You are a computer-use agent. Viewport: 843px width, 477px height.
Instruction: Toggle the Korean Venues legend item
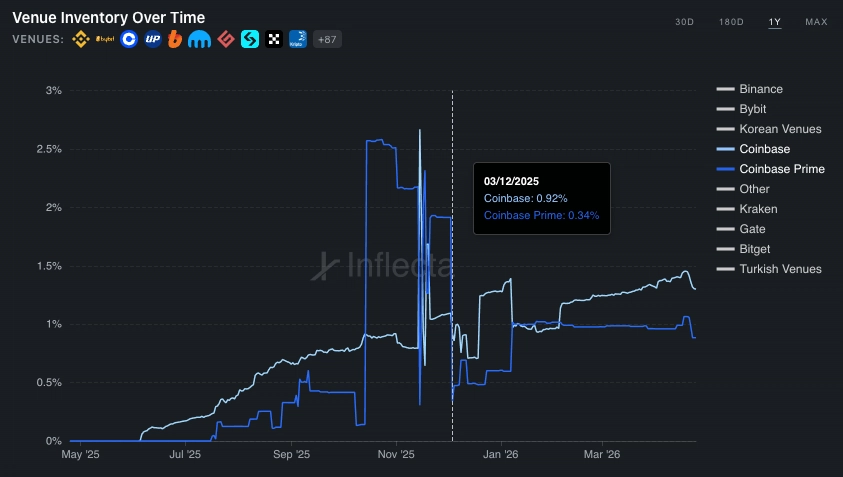[780, 129]
